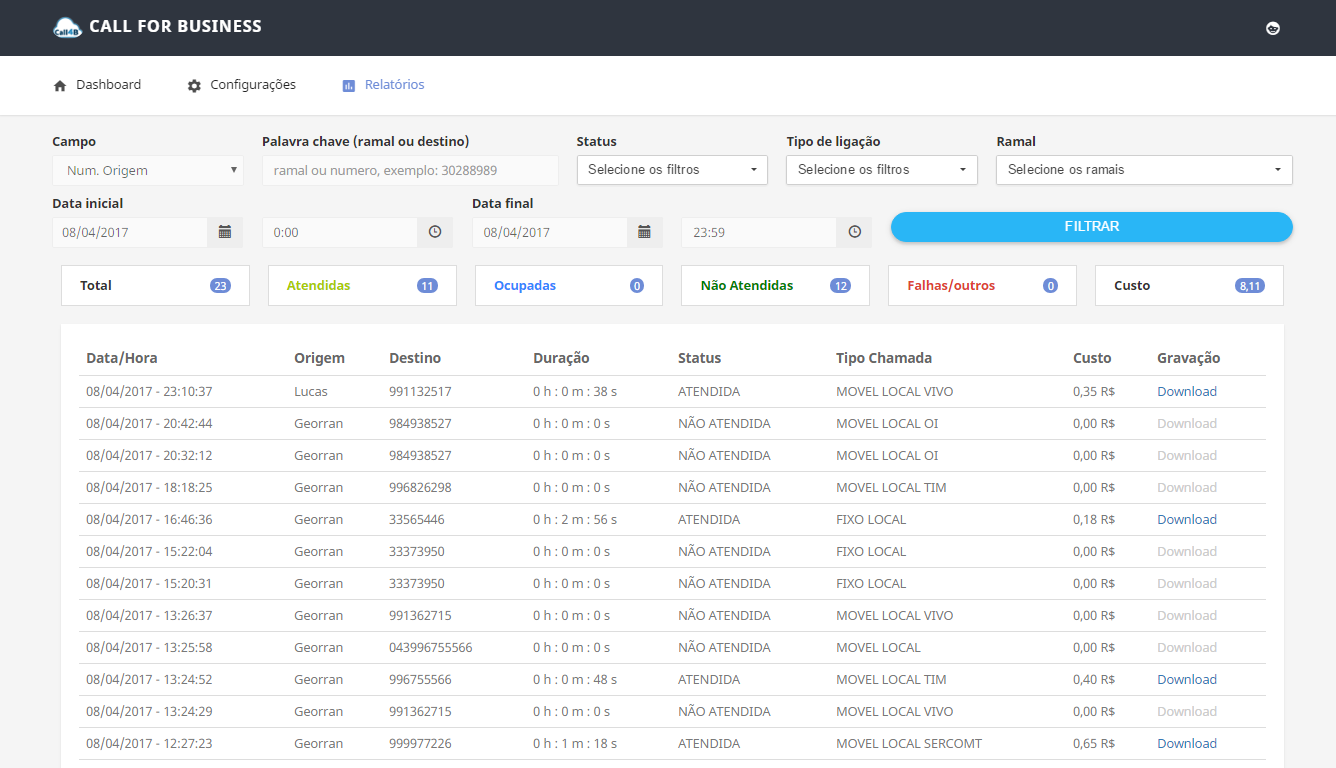Screen dimensions: 1336x768
Task: Click the Dashboard home icon
Action: pyautogui.click(x=59, y=85)
